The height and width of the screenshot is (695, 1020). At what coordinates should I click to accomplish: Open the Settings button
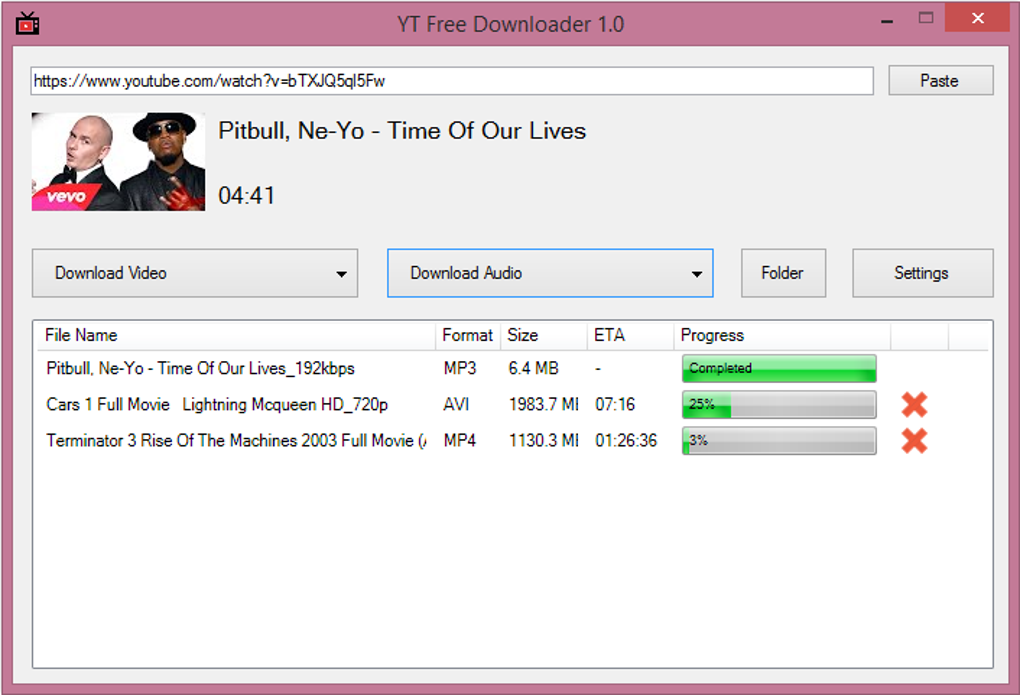922,273
